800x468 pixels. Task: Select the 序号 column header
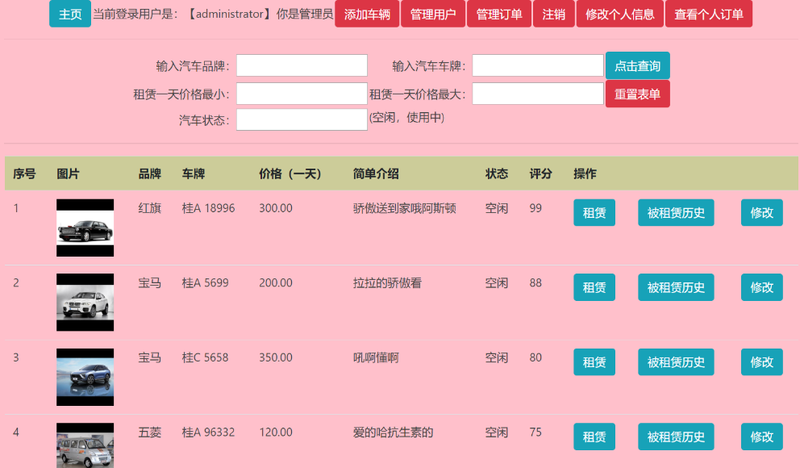(24, 174)
